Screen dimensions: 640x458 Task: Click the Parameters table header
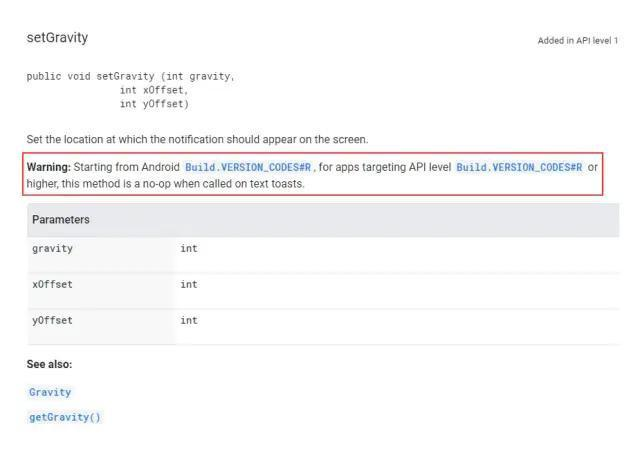(323, 220)
